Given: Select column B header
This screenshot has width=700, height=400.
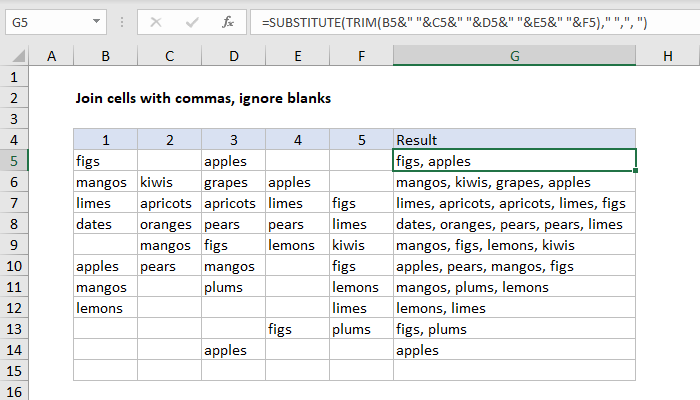Looking at the screenshot, I should [x=105, y=57].
